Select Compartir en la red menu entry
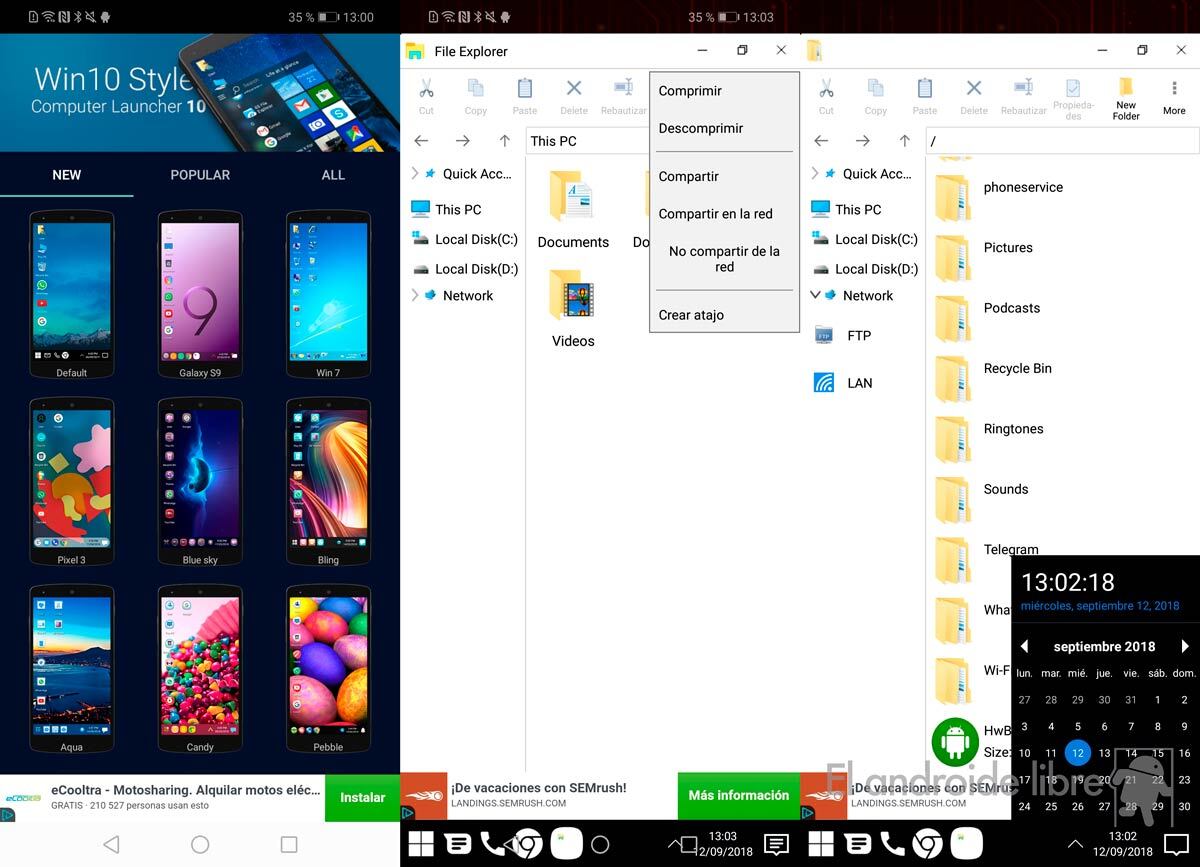1200x867 pixels. 724,213
